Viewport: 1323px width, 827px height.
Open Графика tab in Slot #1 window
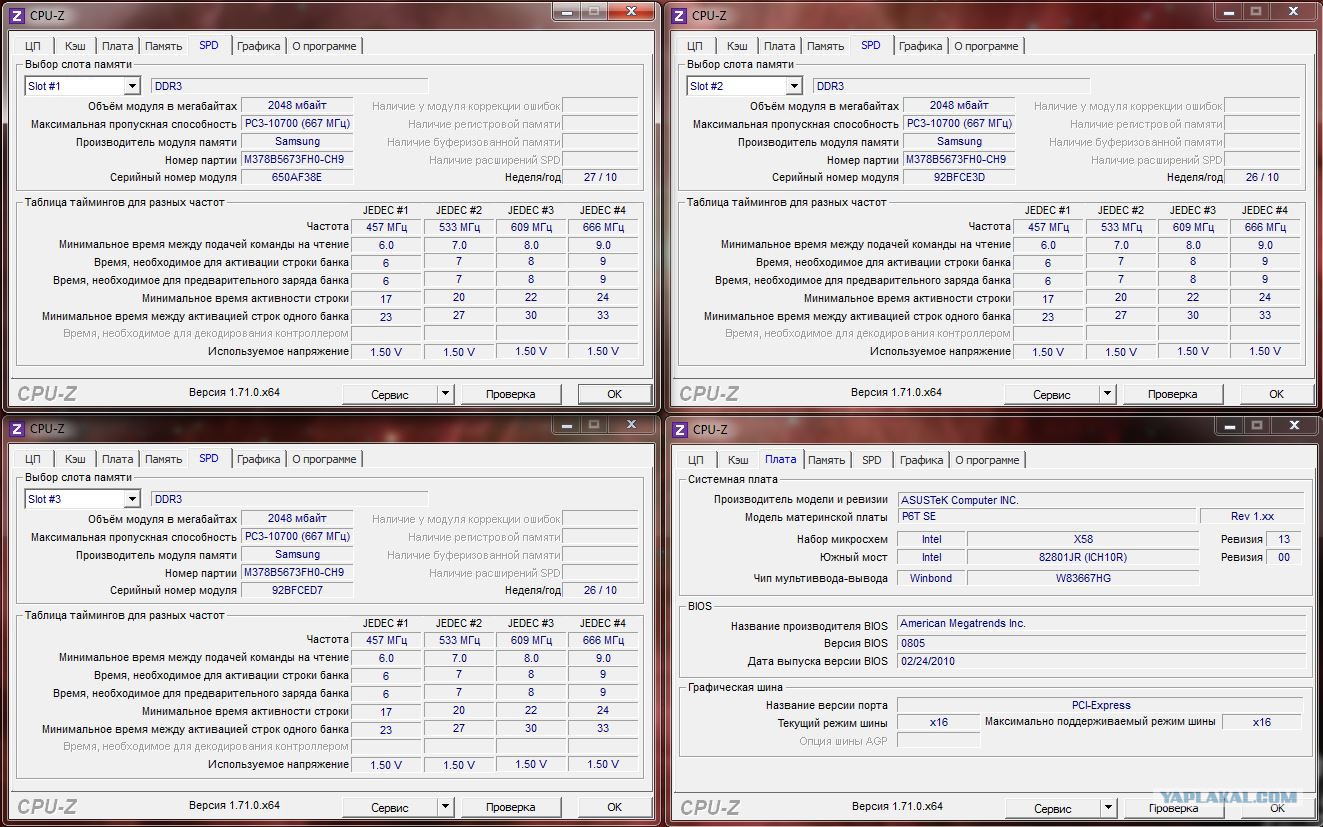click(x=259, y=46)
